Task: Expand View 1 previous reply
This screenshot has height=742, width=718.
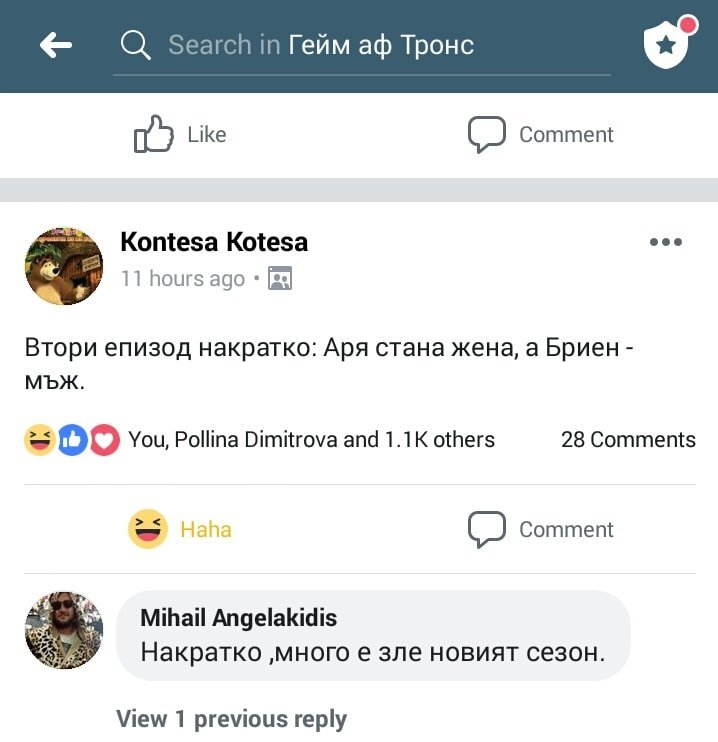Action: [231, 719]
